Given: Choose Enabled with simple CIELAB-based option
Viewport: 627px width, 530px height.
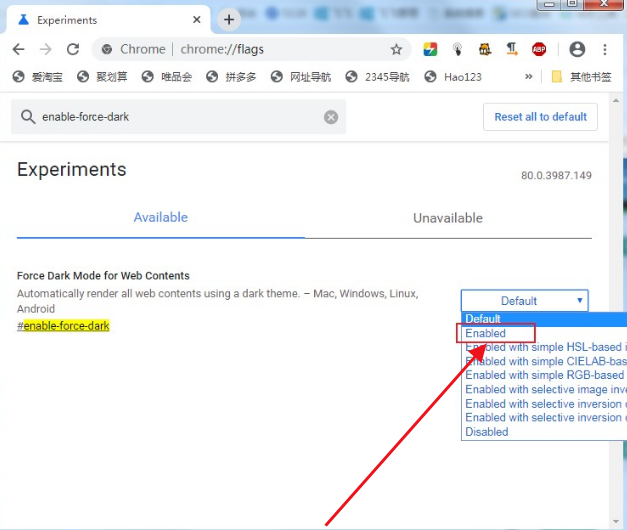Looking at the screenshot, I should (x=544, y=361).
